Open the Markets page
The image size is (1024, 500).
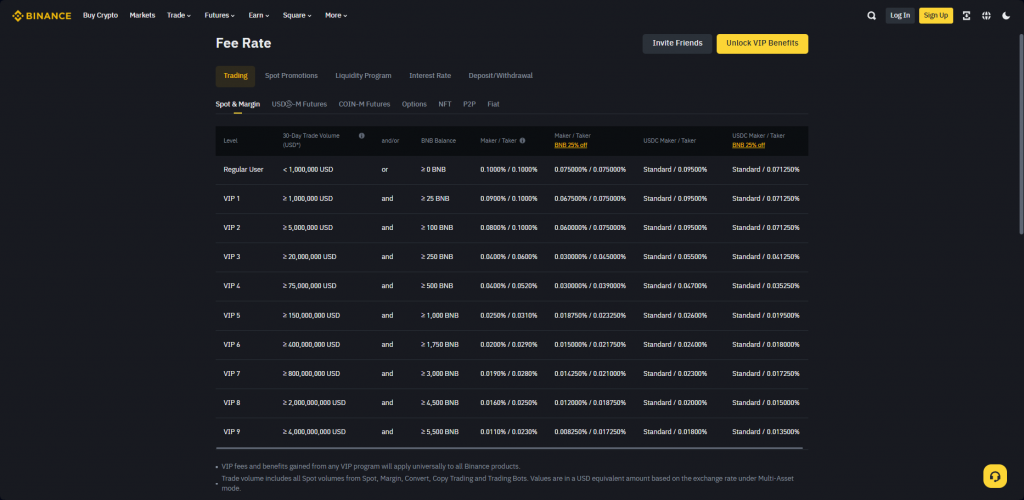[x=142, y=16]
